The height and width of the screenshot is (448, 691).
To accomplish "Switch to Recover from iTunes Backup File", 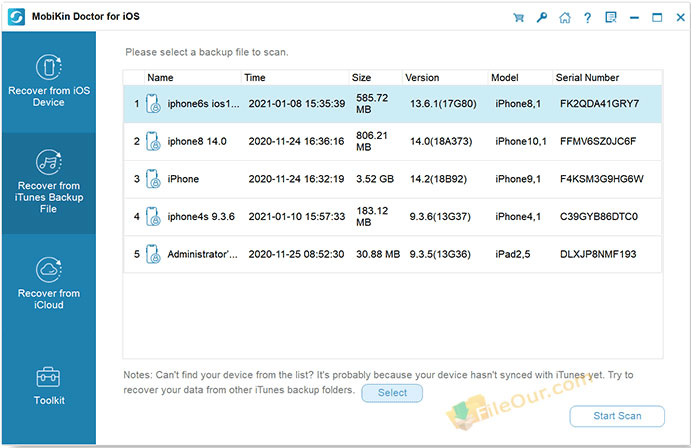I will click(49, 183).
